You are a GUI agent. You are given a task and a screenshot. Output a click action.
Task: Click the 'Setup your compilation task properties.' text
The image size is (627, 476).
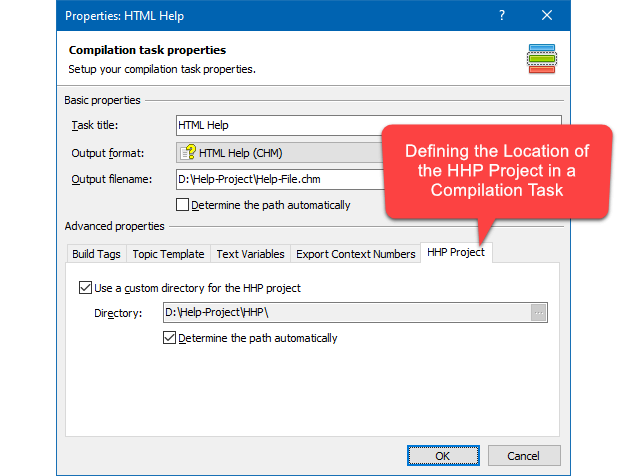click(x=162, y=69)
